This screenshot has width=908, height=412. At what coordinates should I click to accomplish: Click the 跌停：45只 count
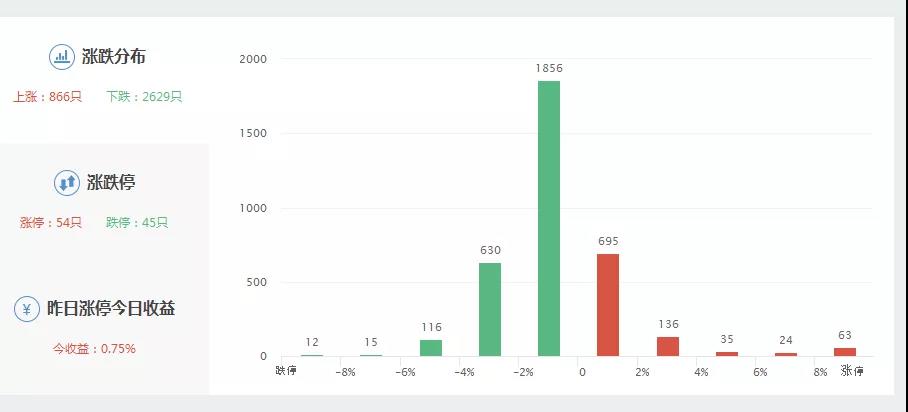coord(137,223)
